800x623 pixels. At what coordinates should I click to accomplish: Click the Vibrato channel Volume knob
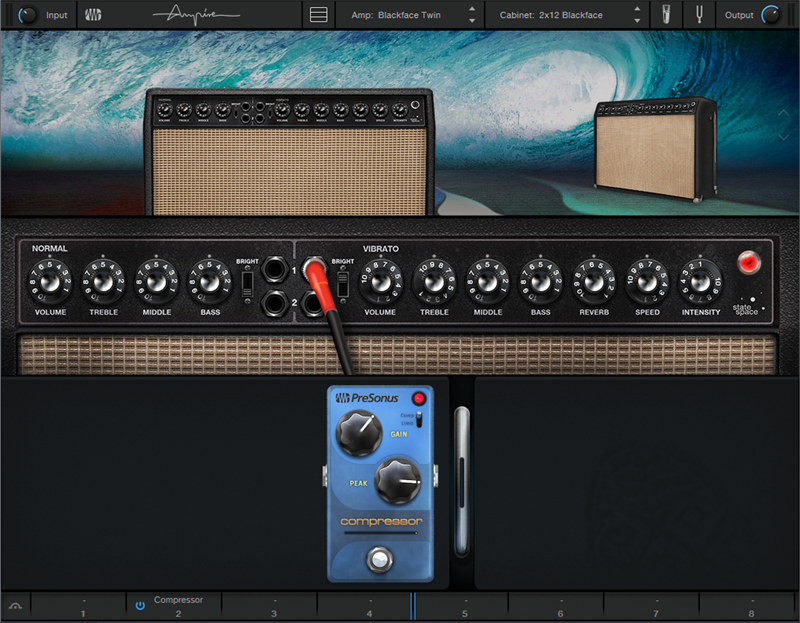click(x=381, y=282)
